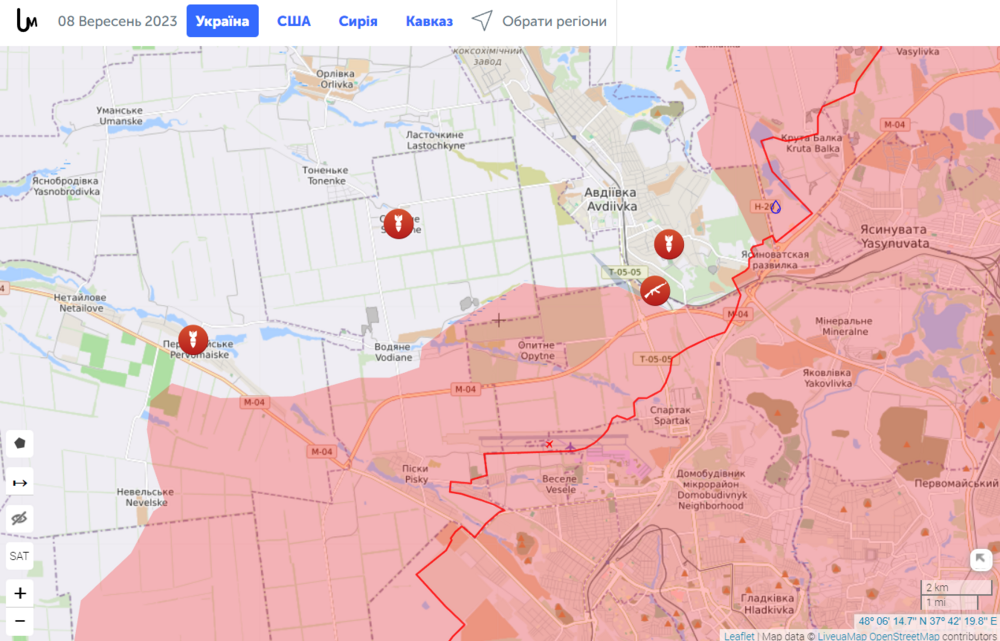Screen dimensions: 1000x641
Task: Select the Кавказ region tab
Action: (429, 20)
